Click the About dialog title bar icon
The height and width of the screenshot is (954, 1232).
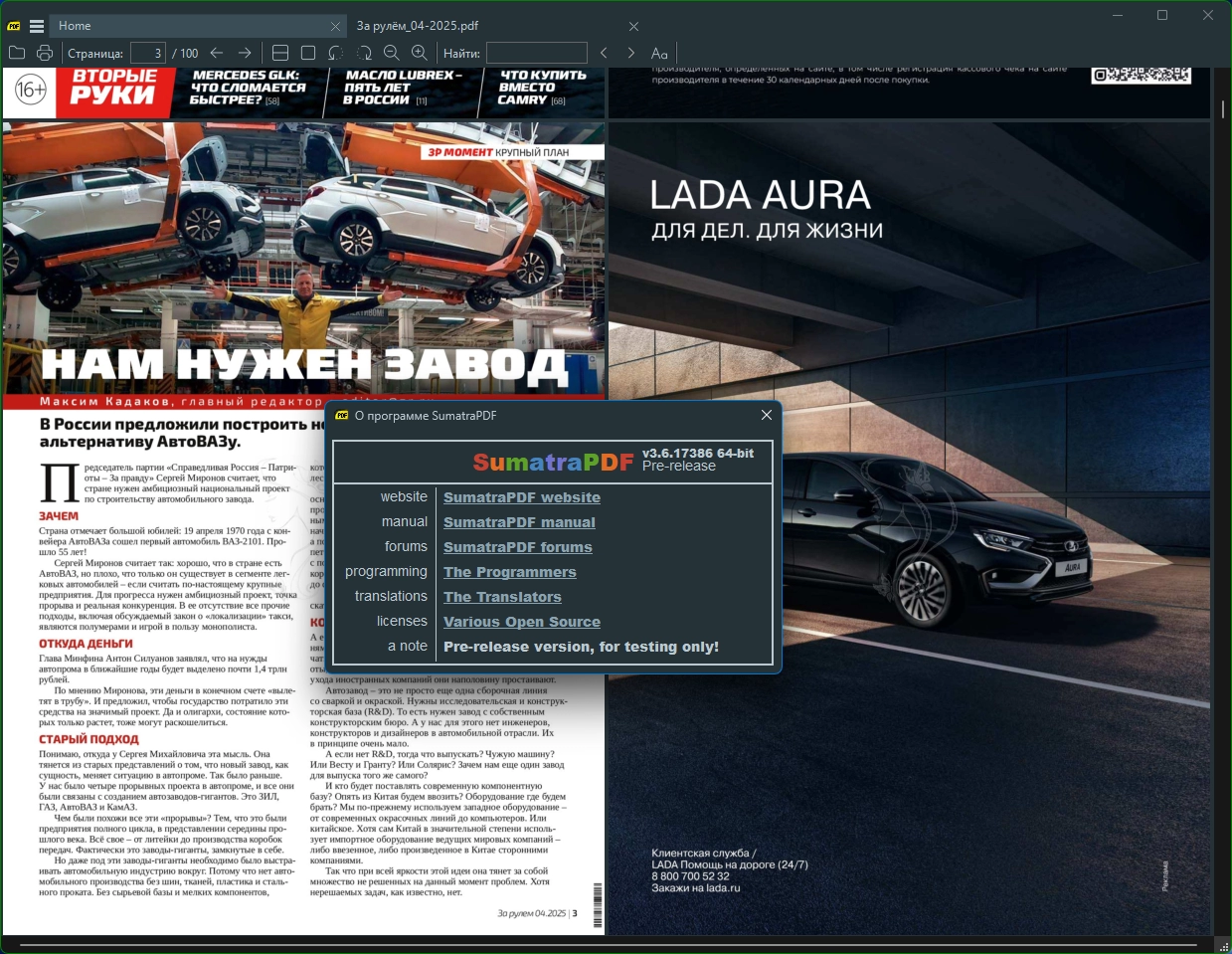[342, 415]
